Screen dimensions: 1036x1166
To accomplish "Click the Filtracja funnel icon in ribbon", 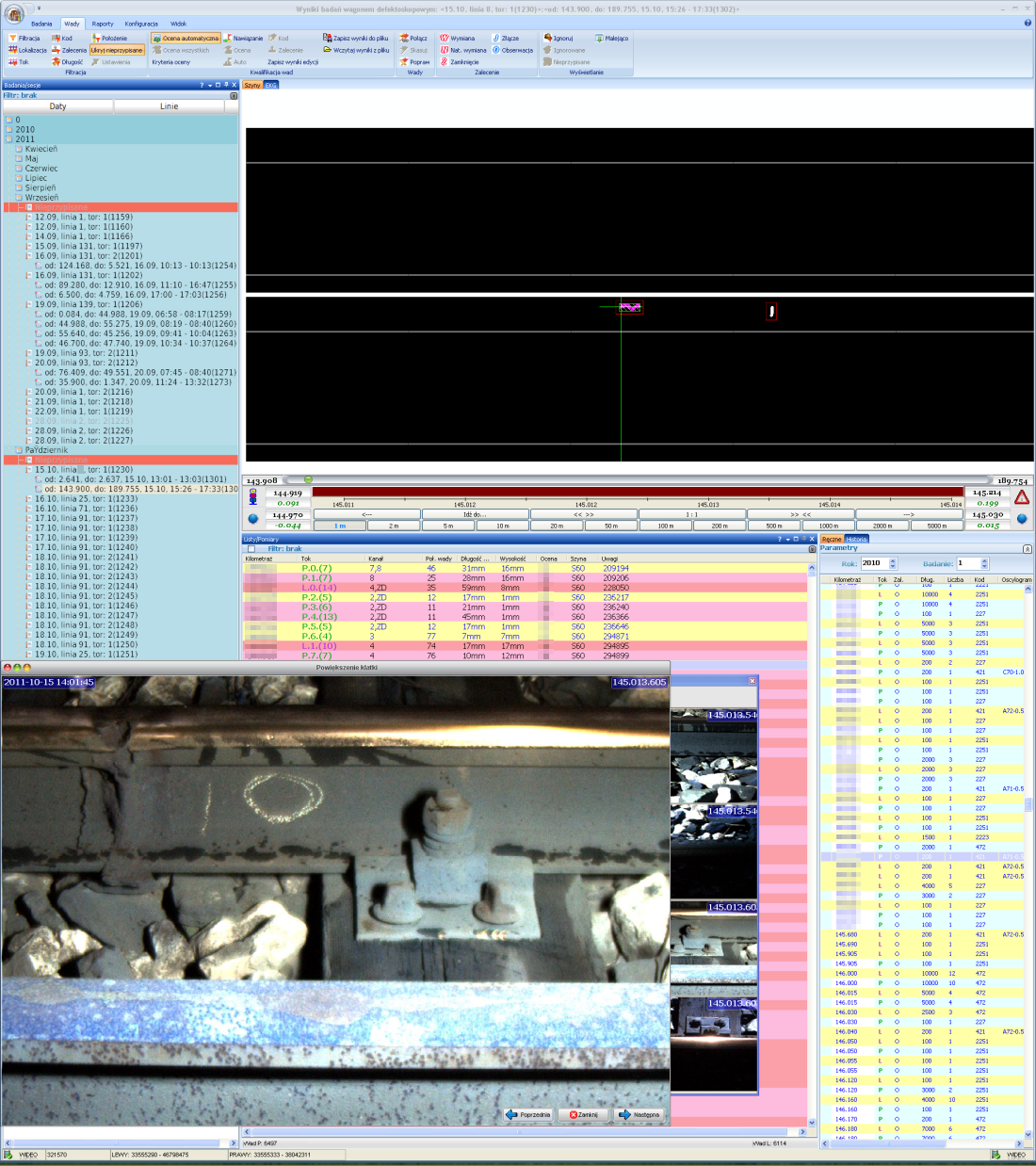I will tap(12, 39).
